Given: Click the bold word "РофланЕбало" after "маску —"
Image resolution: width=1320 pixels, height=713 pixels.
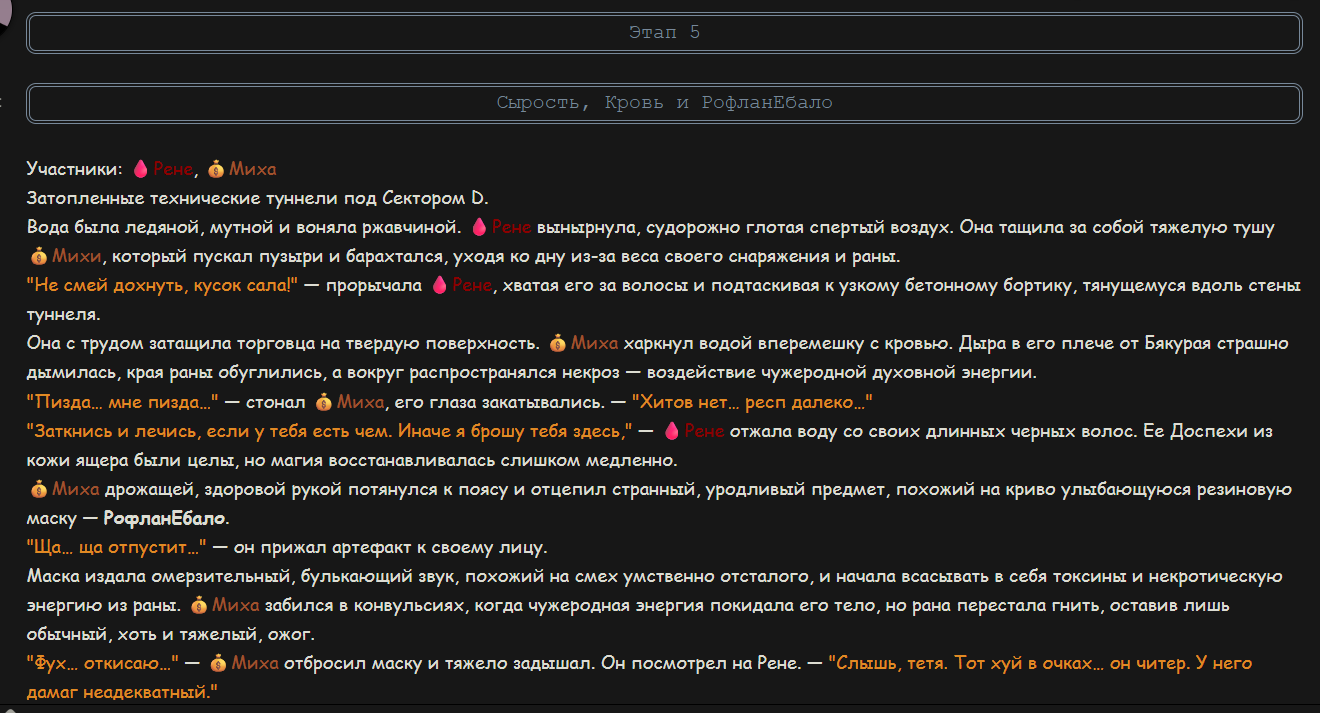Looking at the screenshot, I should point(165,519).
